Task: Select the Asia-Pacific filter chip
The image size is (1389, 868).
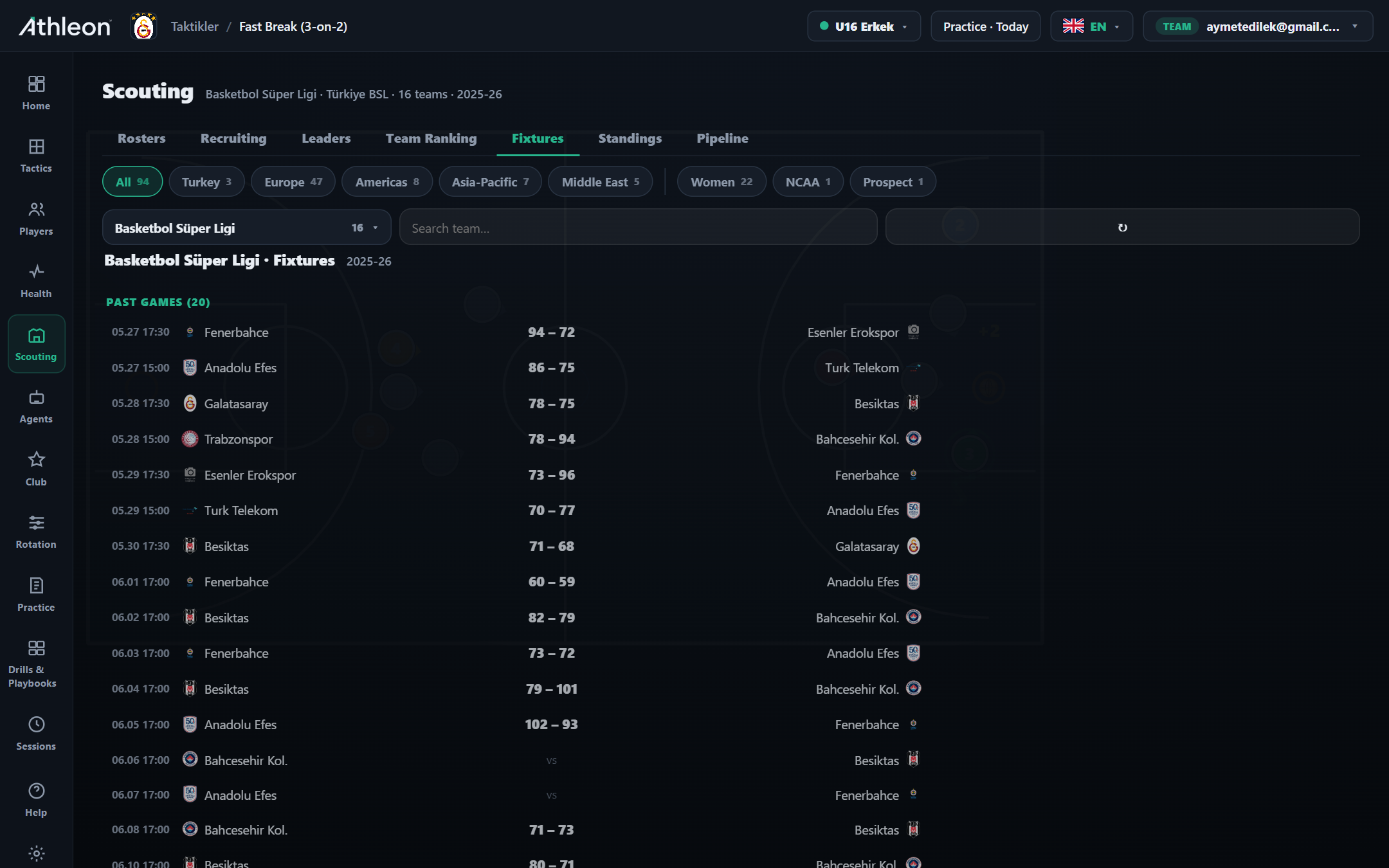Action: point(490,182)
